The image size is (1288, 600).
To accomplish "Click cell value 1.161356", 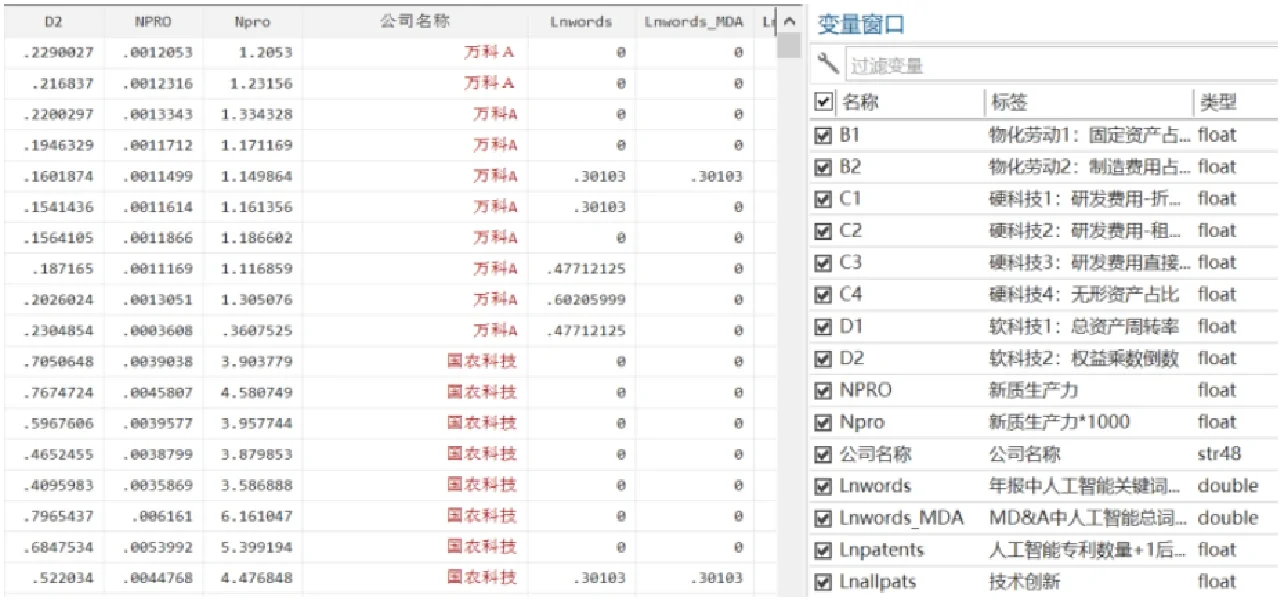I will click(257, 207).
